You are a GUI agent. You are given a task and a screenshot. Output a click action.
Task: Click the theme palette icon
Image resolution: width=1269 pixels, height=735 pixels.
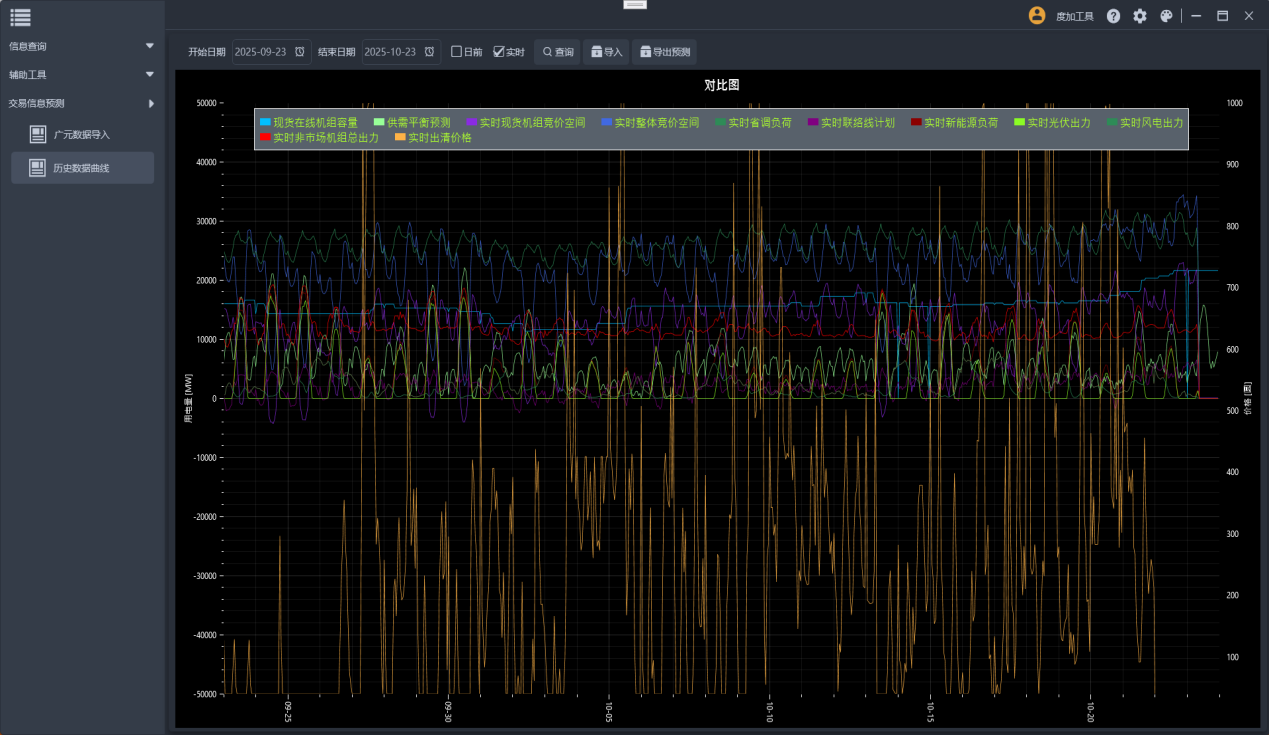[x=1166, y=16]
